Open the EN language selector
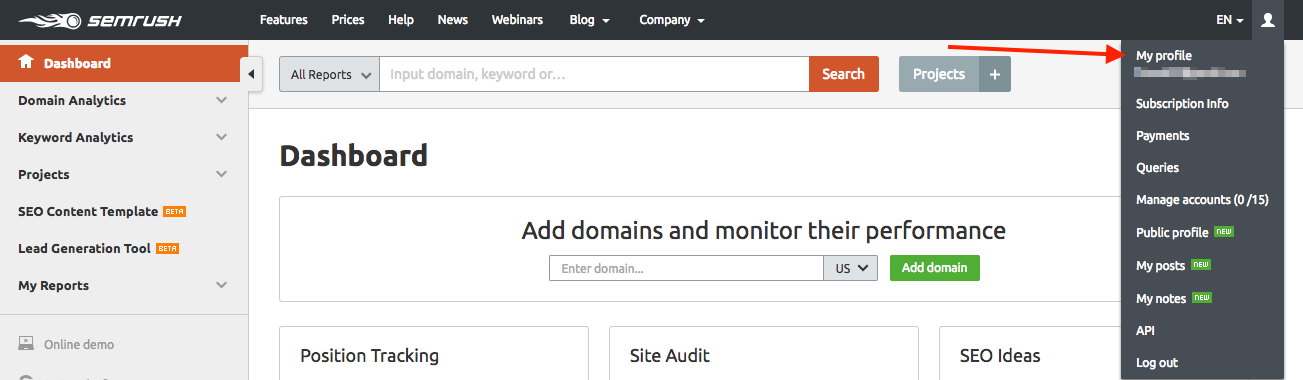Viewport: 1303px width, 380px height. (1230, 20)
